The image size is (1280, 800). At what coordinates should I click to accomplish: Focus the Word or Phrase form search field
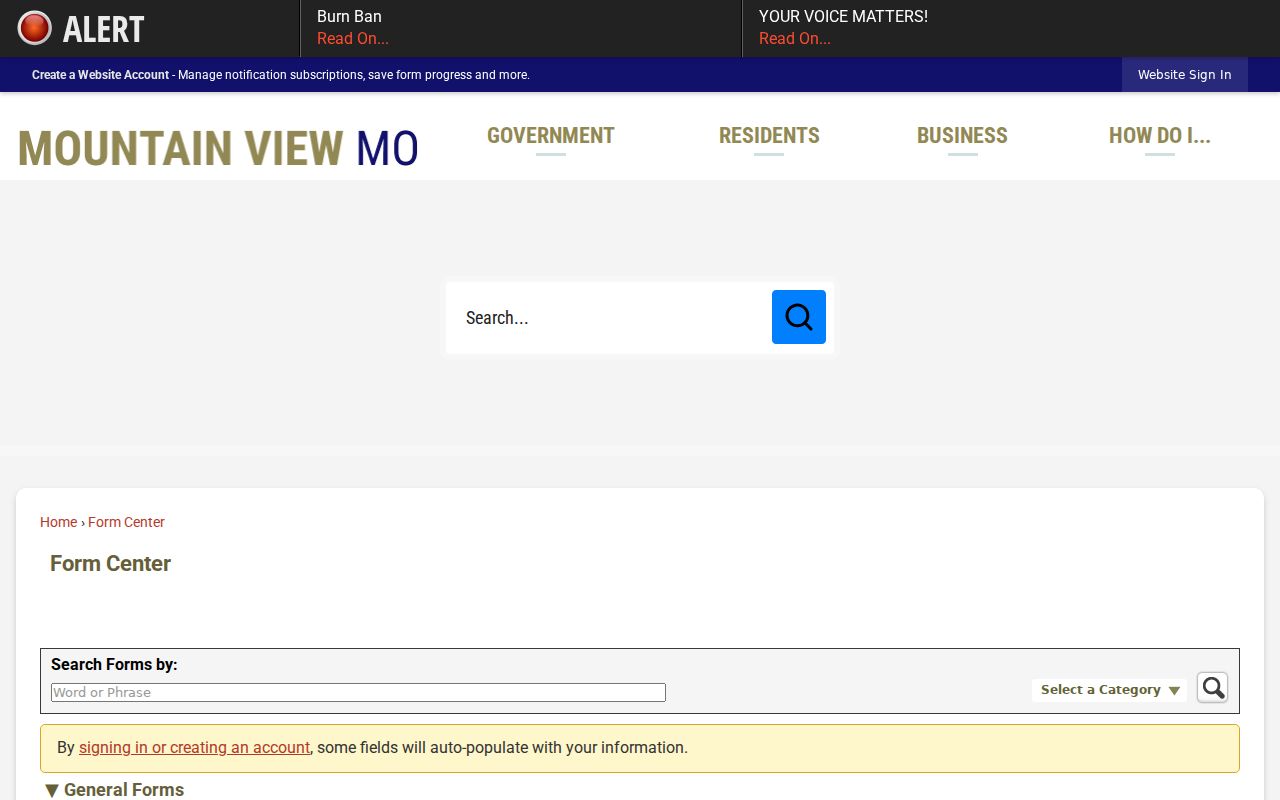(x=358, y=692)
